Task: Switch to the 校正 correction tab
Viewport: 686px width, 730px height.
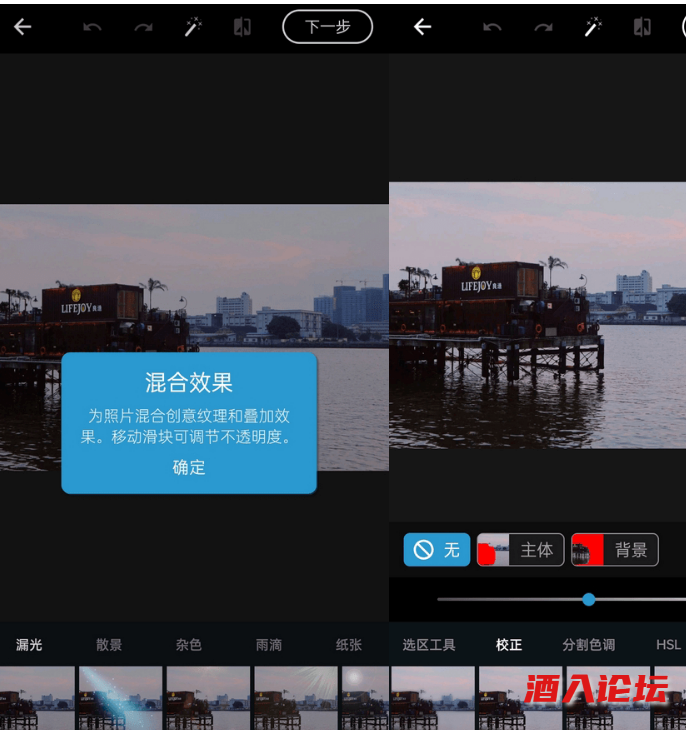Action: [509, 645]
